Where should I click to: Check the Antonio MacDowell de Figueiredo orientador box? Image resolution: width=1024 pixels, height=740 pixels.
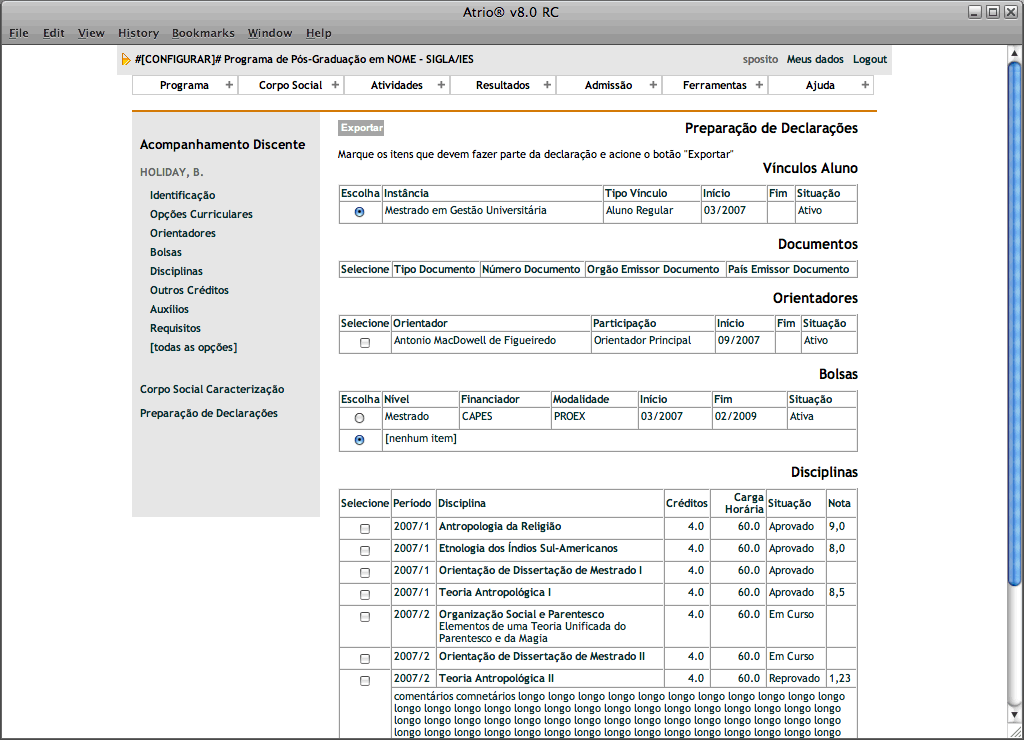click(x=365, y=342)
